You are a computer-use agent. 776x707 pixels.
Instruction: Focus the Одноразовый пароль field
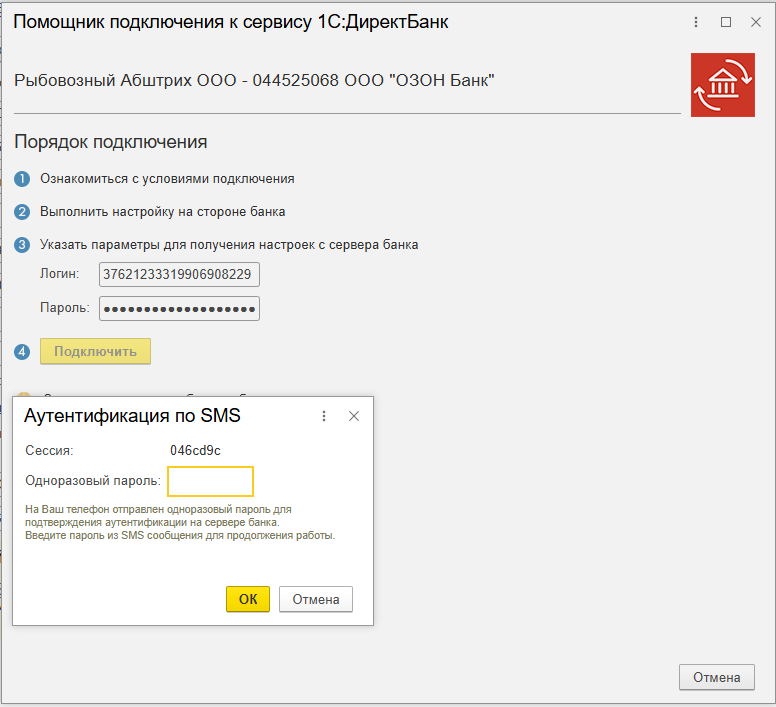point(210,481)
